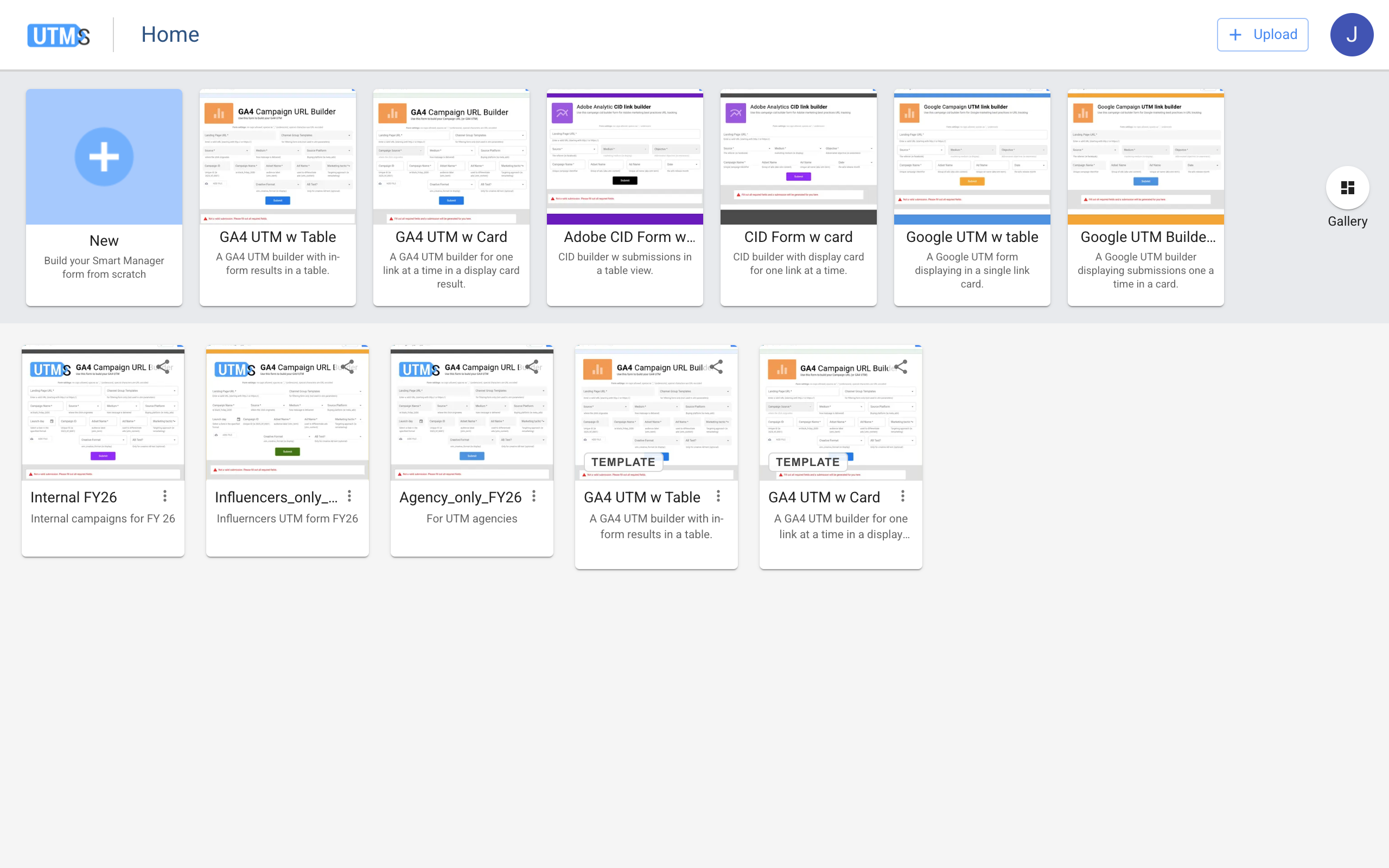1389x868 pixels.
Task: Expand options for lower GA4 UTM w Card
Action: [x=902, y=496]
